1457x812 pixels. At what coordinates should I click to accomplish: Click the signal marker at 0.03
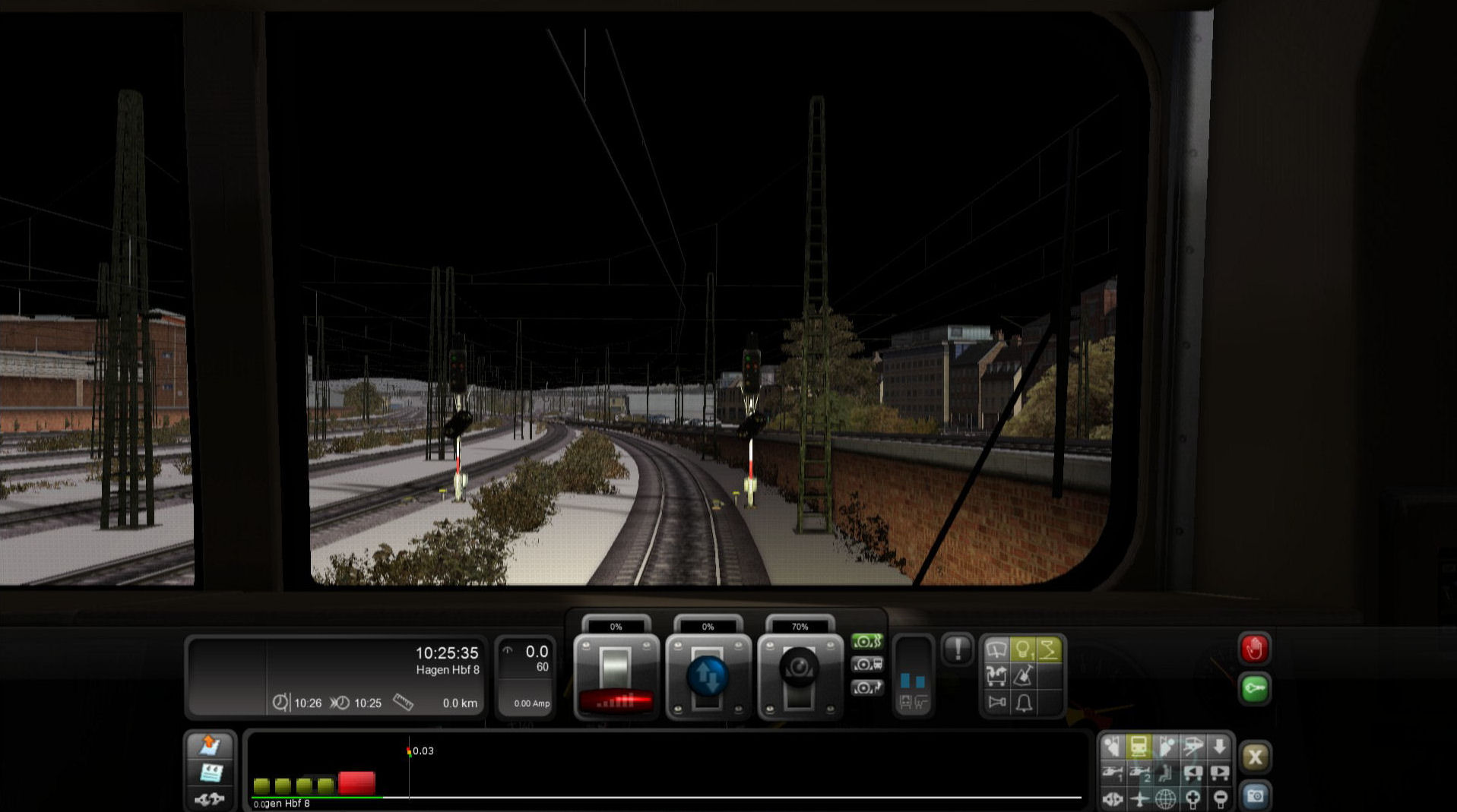point(409,751)
